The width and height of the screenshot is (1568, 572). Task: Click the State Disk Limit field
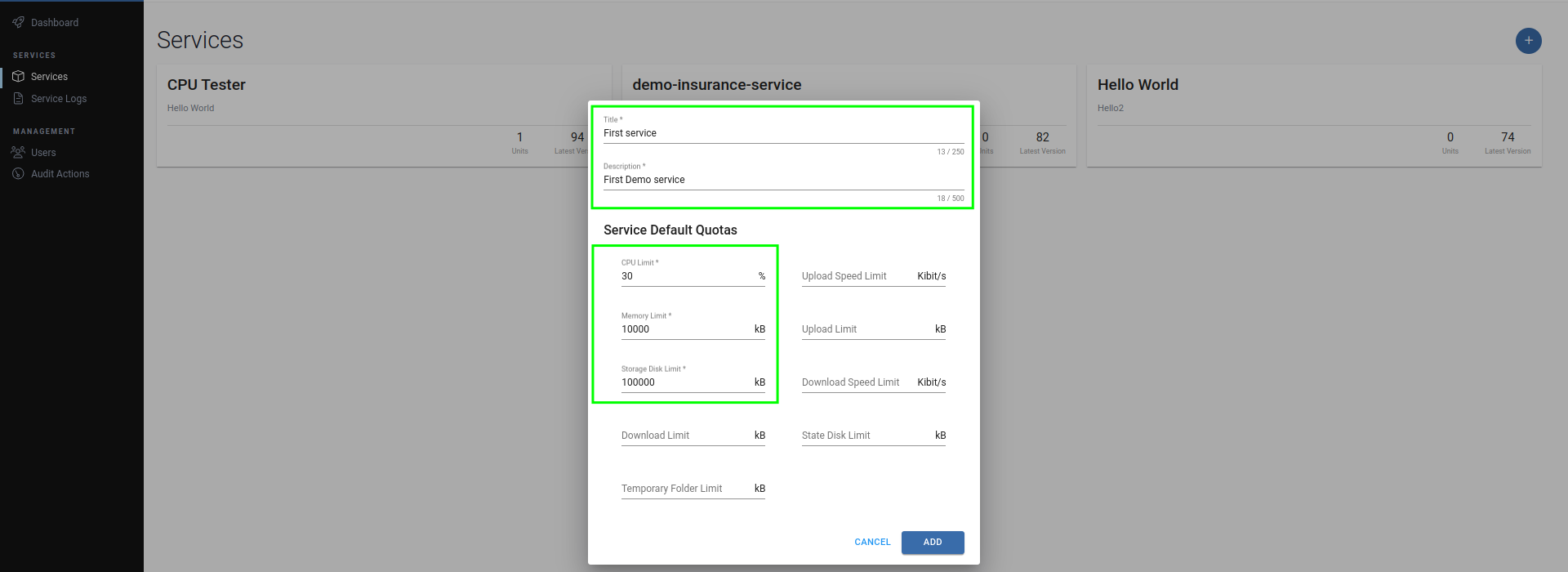tap(873, 436)
